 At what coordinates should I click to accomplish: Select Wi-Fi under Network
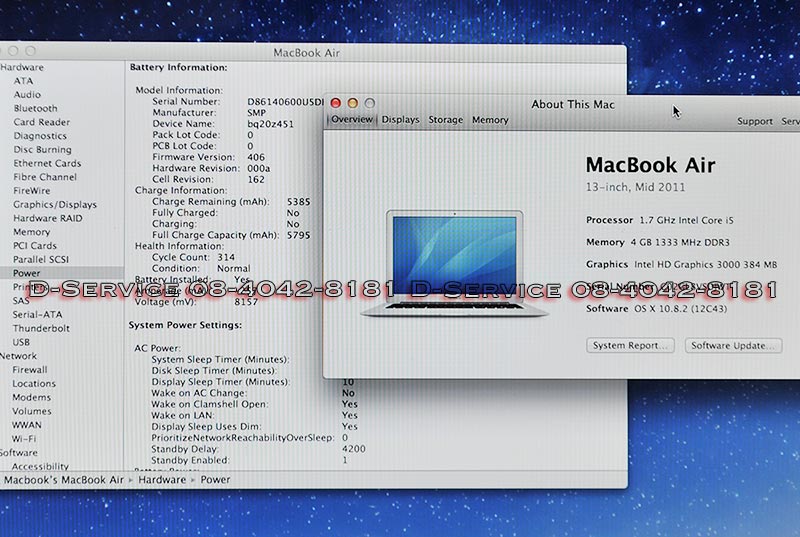tap(24, 439)
